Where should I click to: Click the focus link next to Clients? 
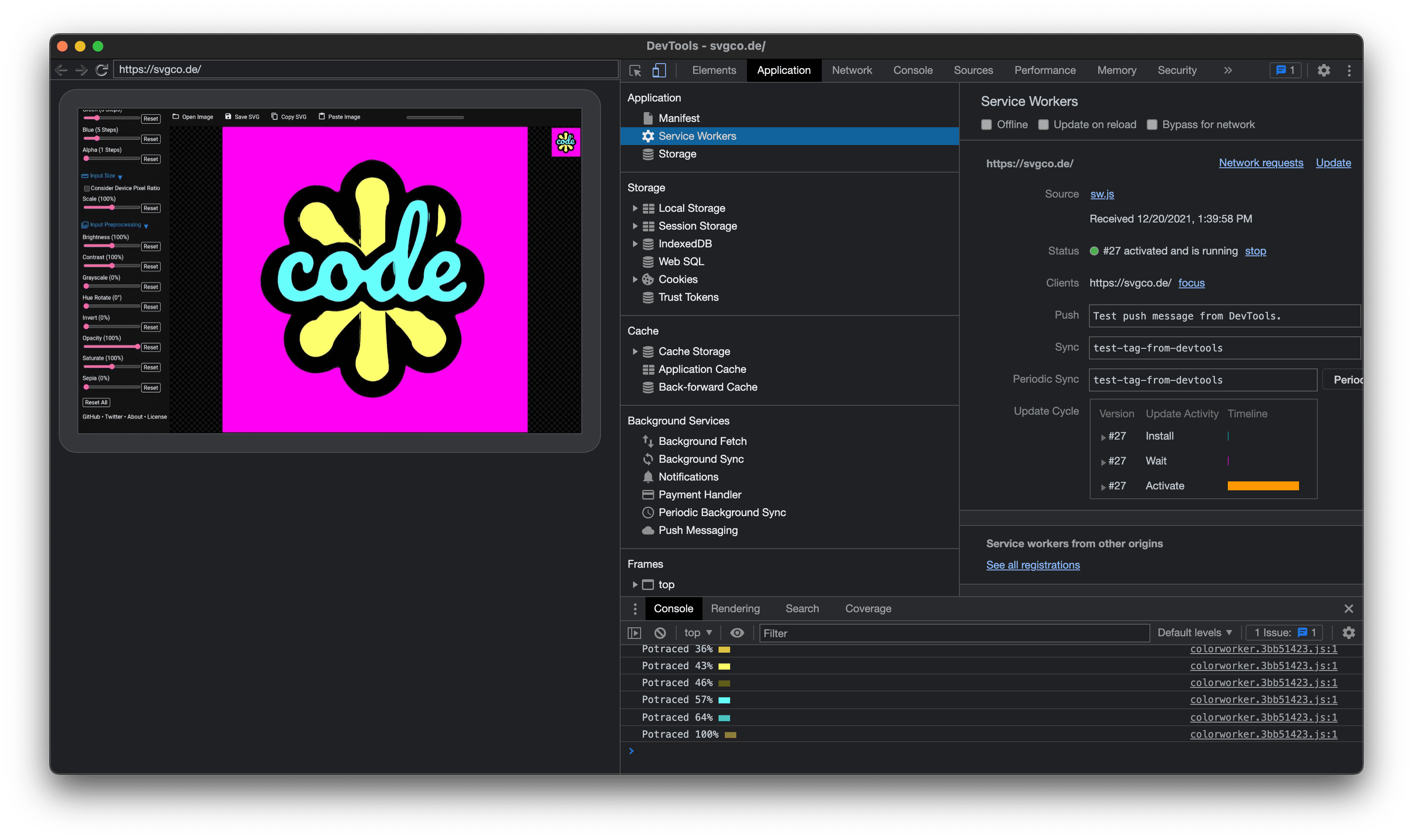1192,282
